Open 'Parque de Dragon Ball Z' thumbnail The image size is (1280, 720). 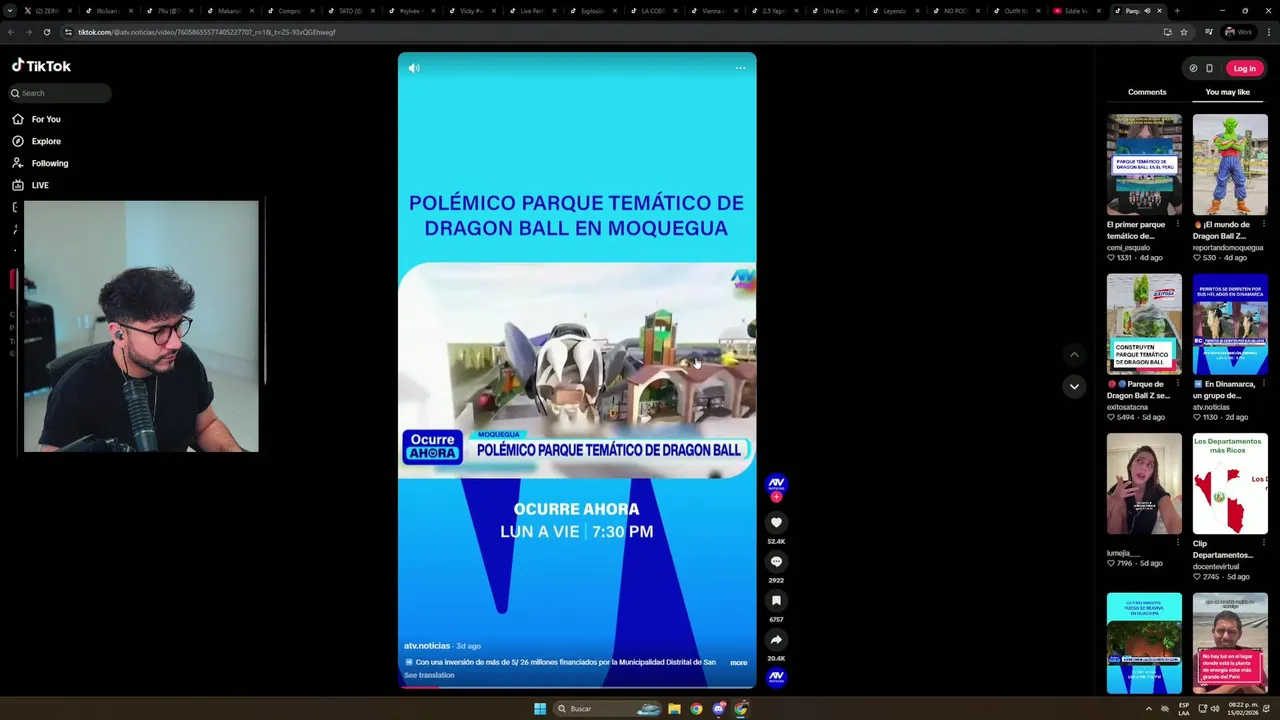(1144, 324)
